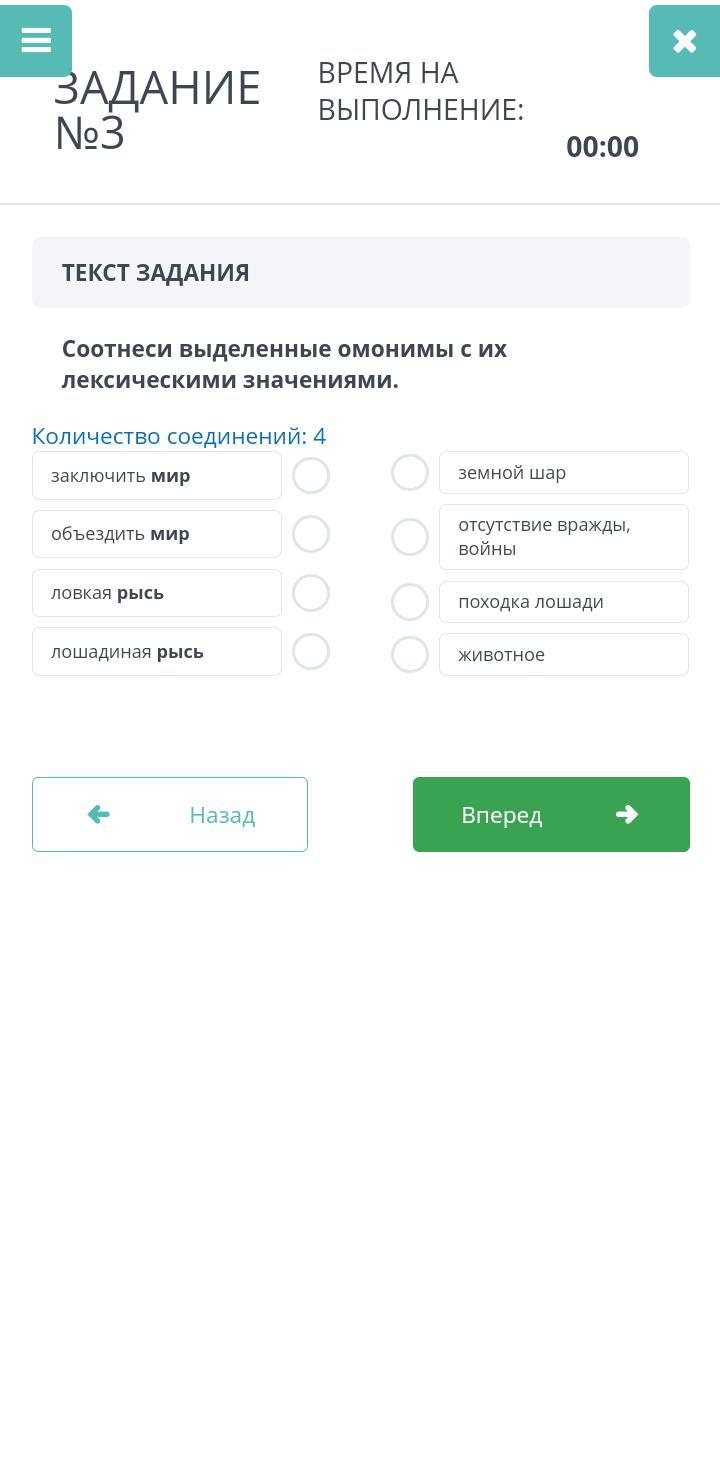The height and width of the screenshot is (1471, 720).
Task: Open the hamburger menu
Action: pos(36,41)
